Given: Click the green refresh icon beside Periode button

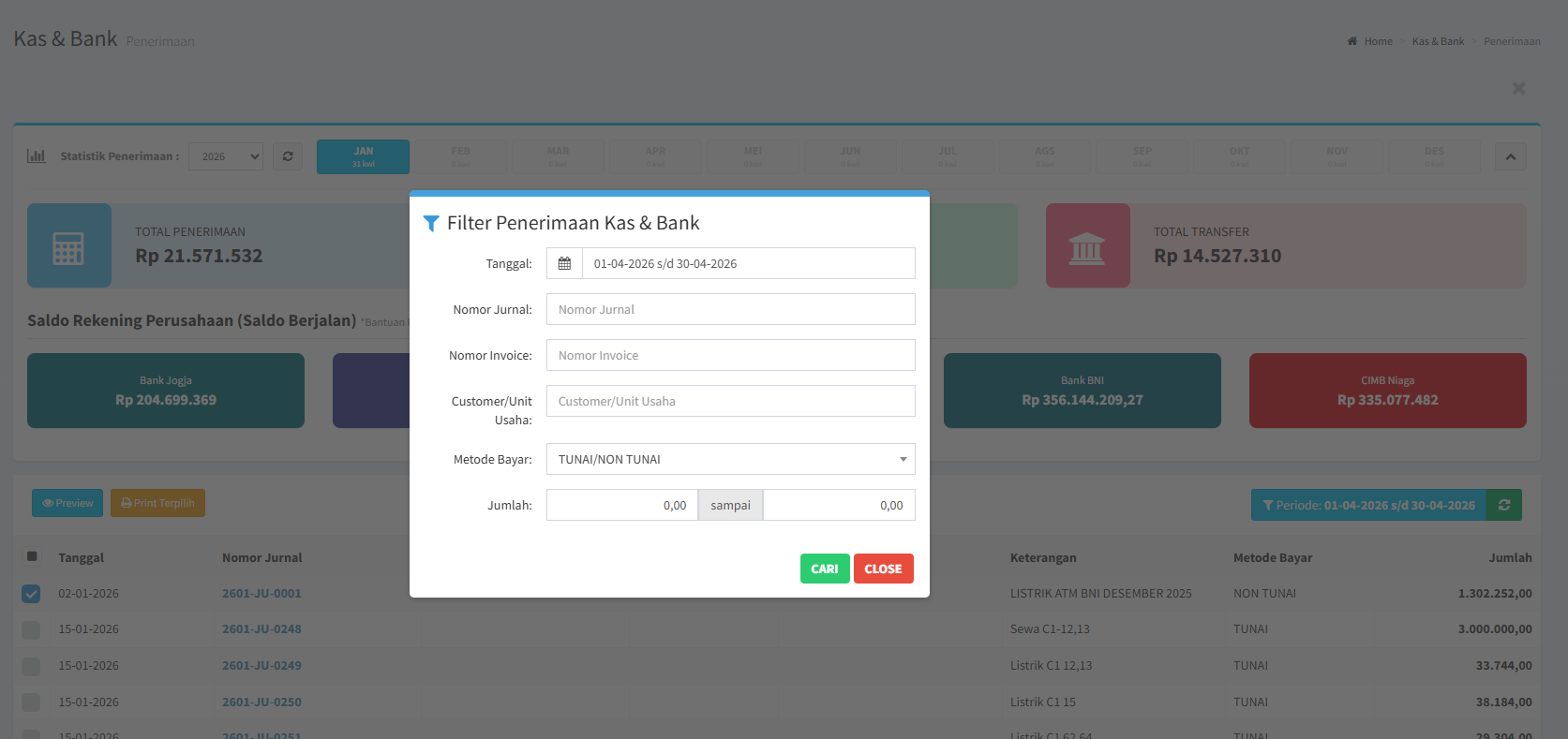Looking at the screenshot, I should (1503, 505).
